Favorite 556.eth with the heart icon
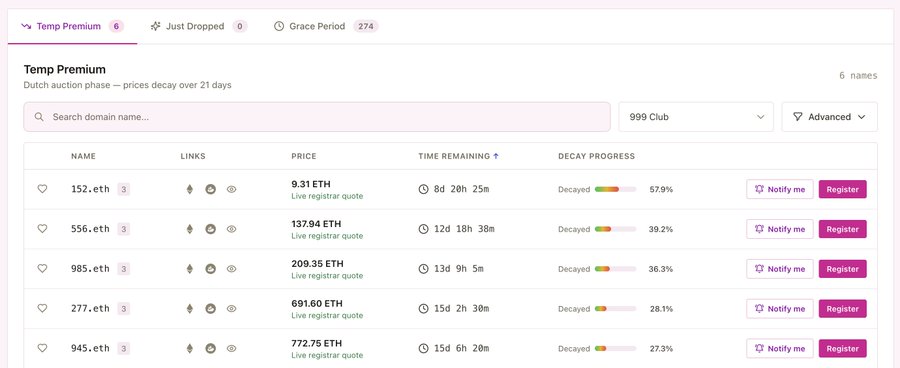This screenshot has width=900, height=368. (42, 228)
